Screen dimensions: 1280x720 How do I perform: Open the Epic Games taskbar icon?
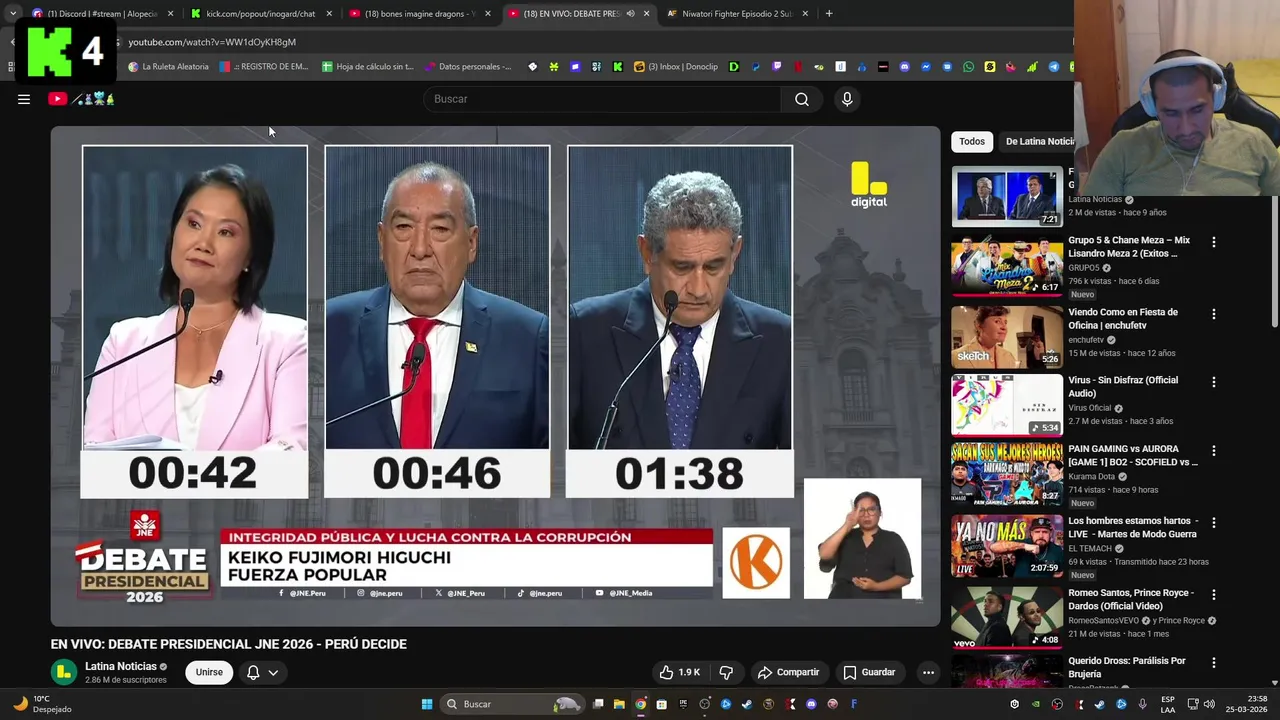pos(683,704)
